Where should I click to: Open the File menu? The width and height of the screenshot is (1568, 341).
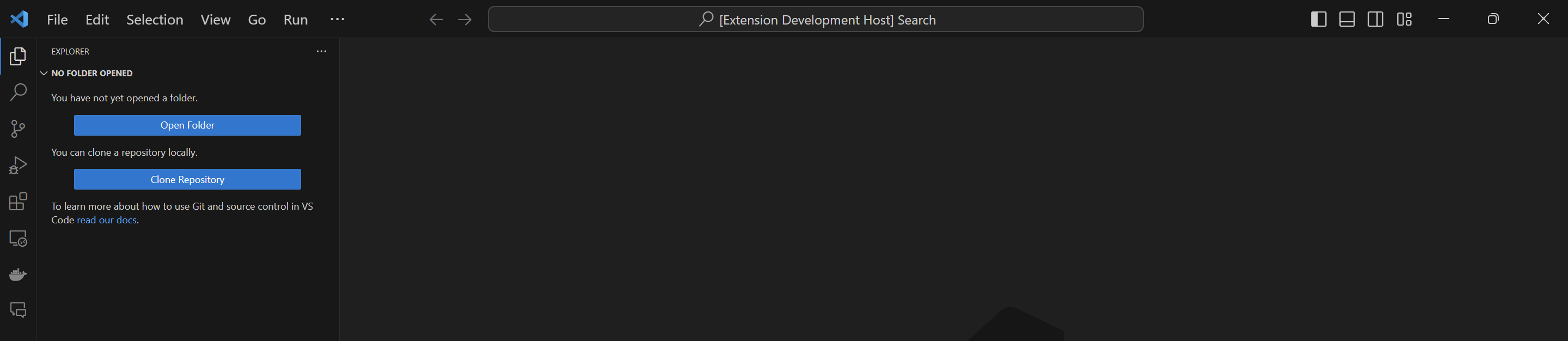click(x=57, y=20)
